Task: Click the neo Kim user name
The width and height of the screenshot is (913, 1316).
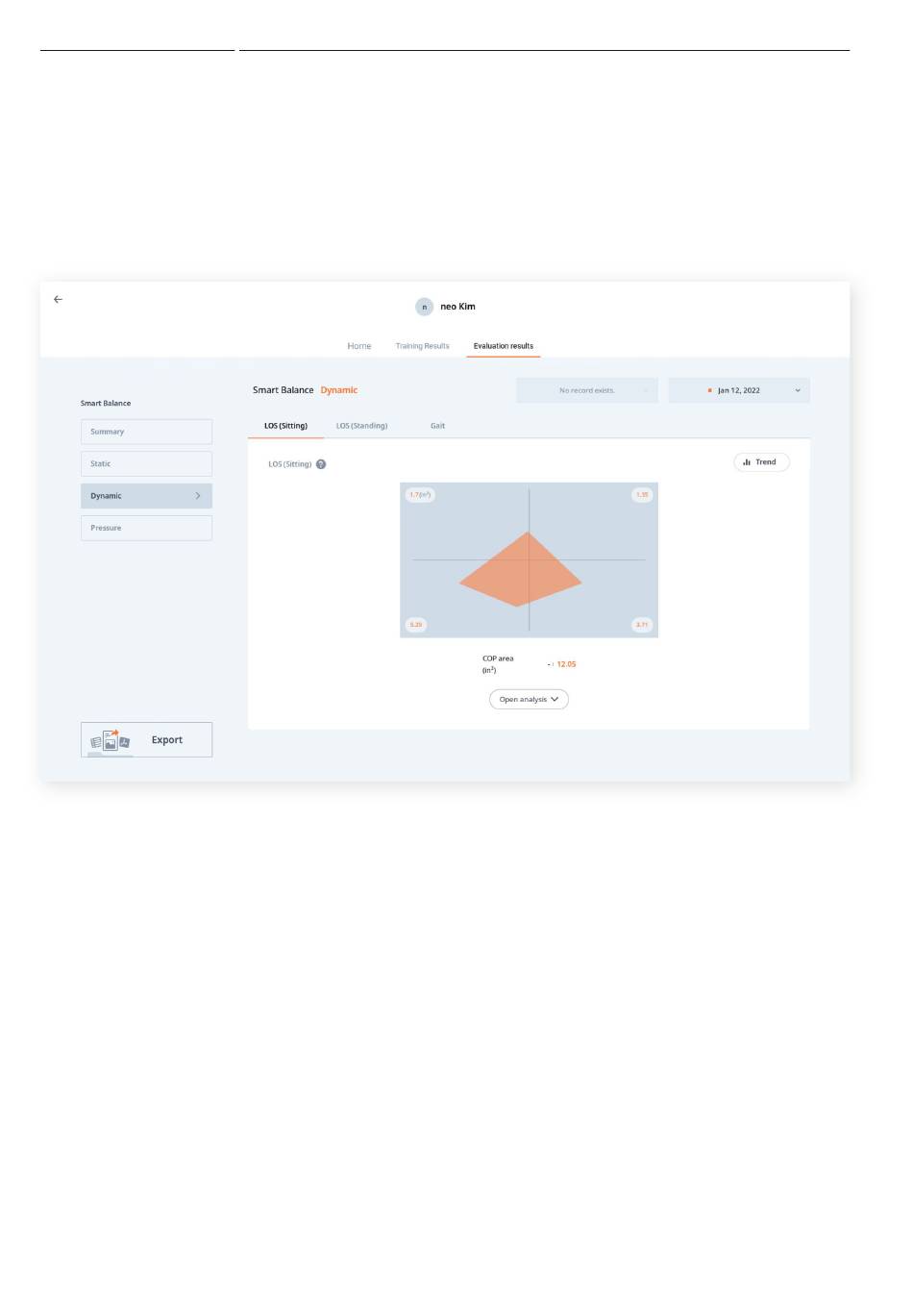Action: click(x=457, y=307)
